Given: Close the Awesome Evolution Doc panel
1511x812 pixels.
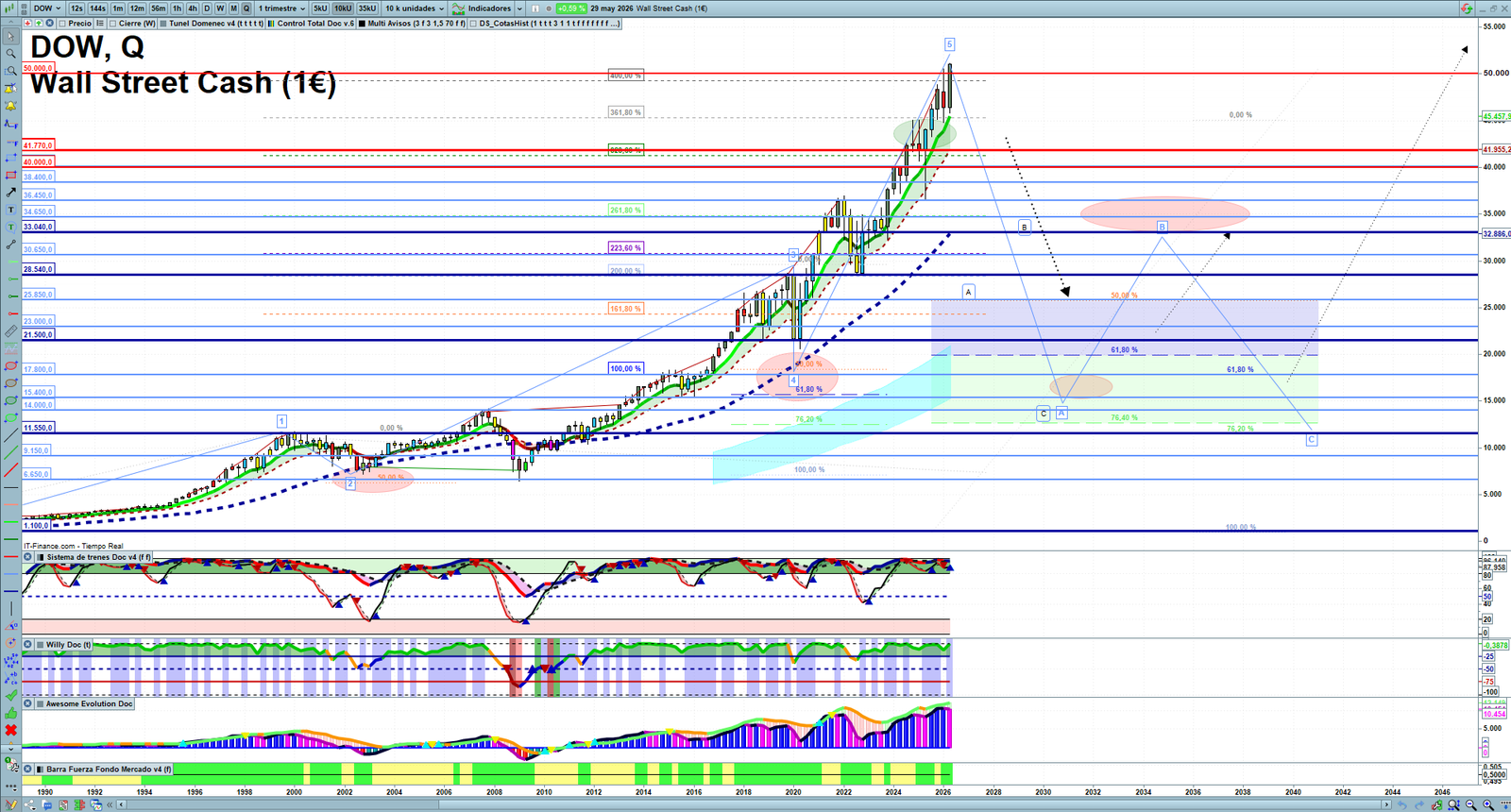Looking at the screenshot, I should click(28, 703).
